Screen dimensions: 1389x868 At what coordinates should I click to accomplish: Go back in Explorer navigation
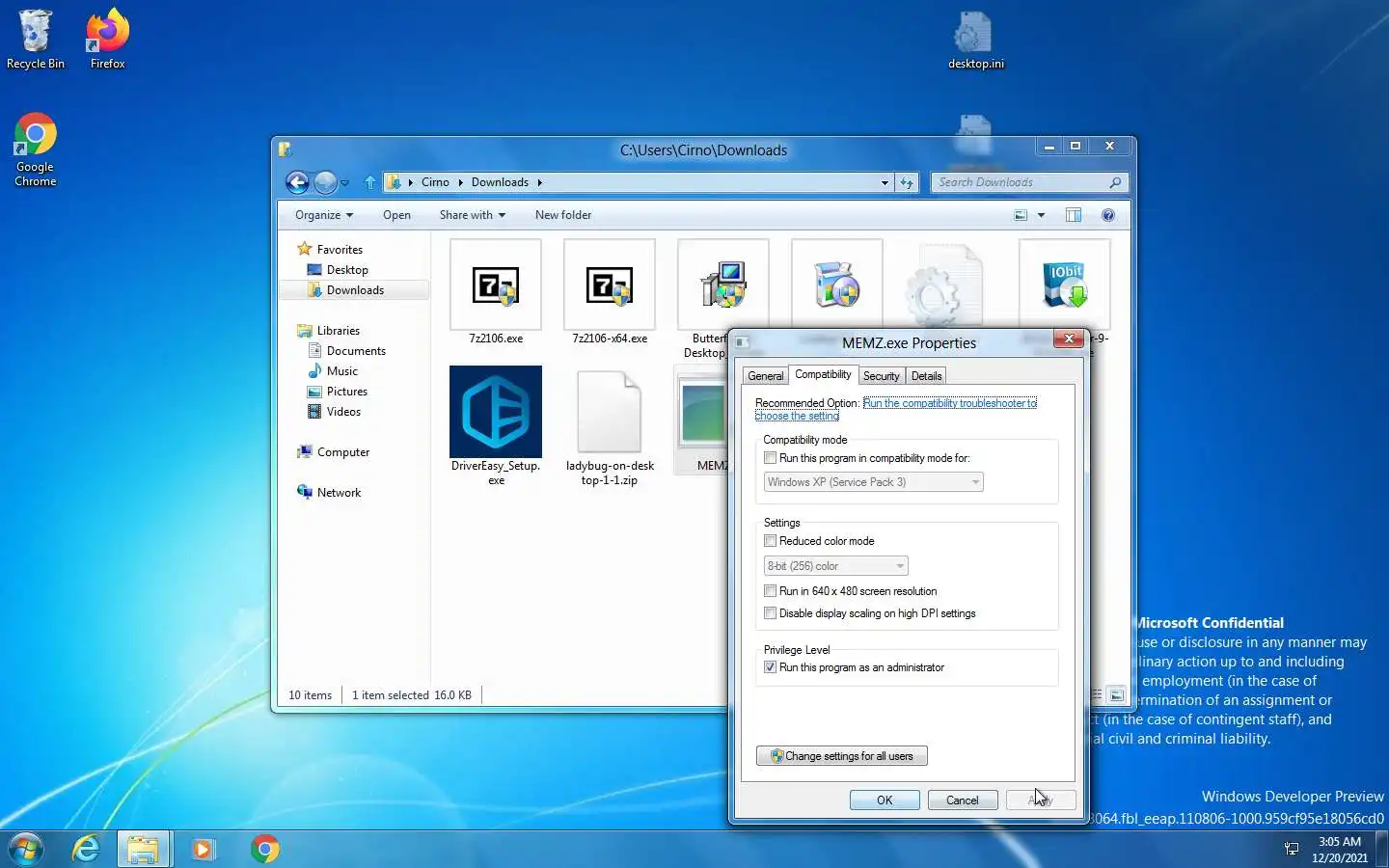click(x=298, y=182)
